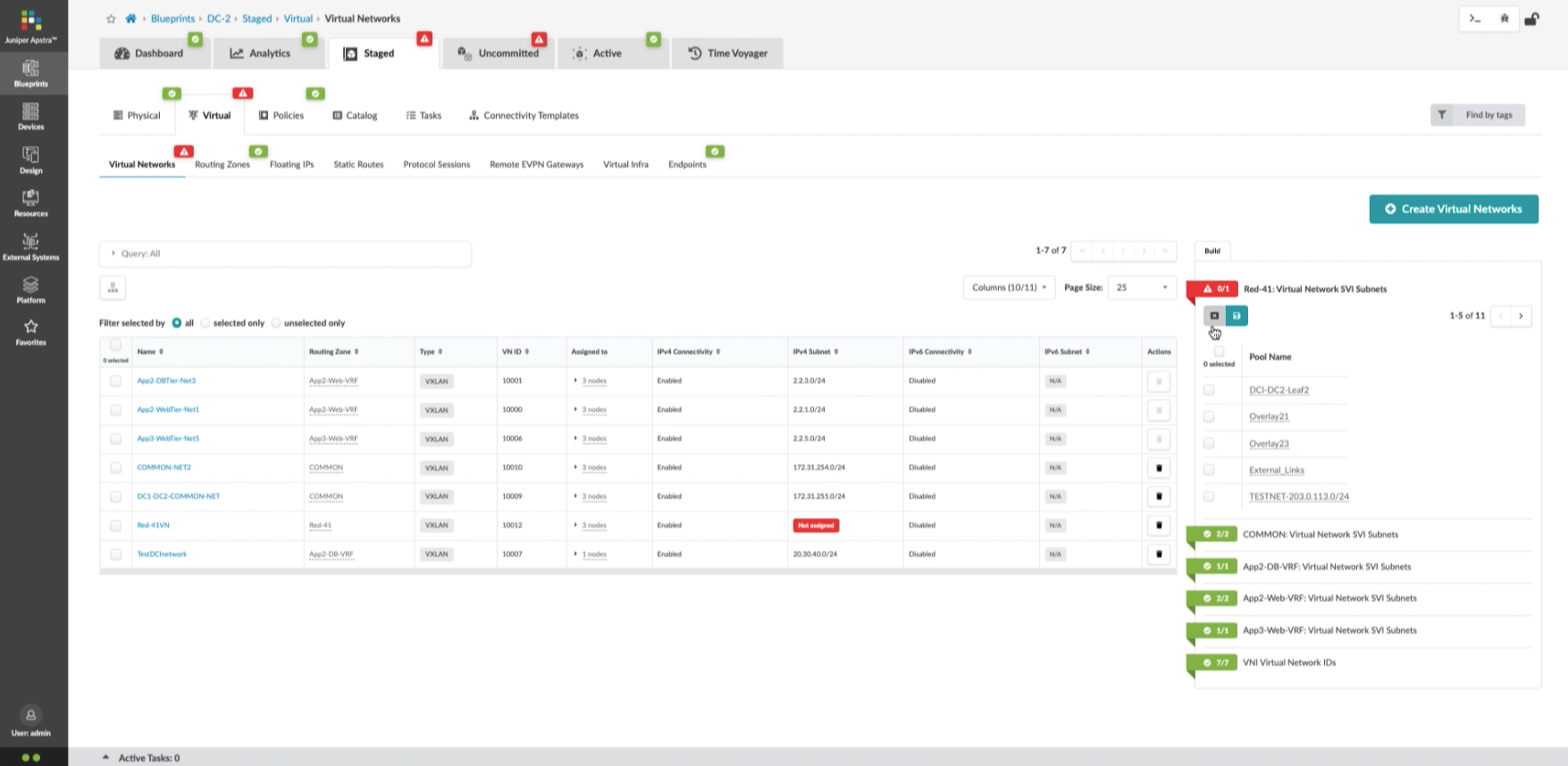Viewport: 1568px width, 766px height.
Task: Open the Physical sub-tab
Action: (x=137, y=115)
